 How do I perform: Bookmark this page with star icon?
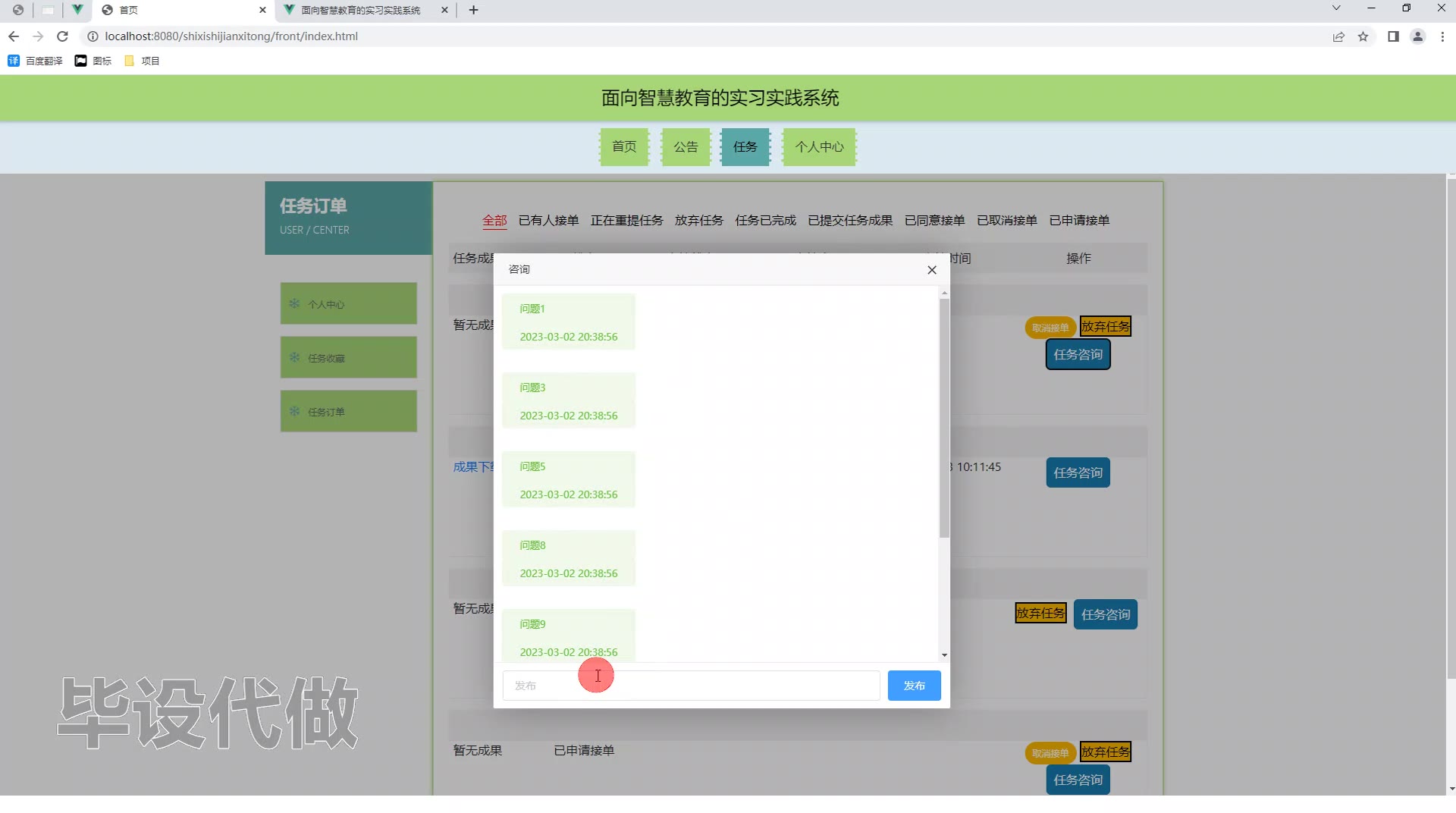click(1363, 36)
